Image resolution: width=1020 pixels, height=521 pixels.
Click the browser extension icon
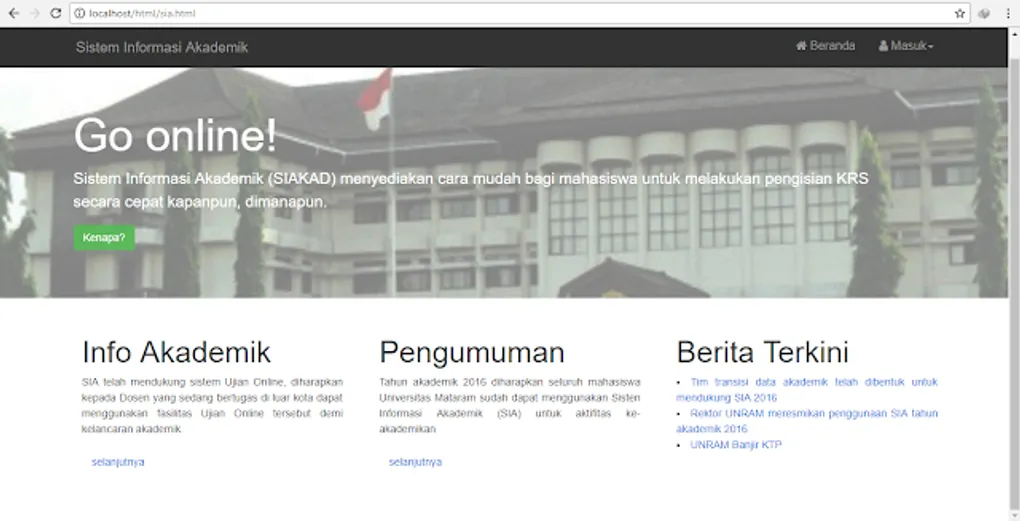click(984, 13)
